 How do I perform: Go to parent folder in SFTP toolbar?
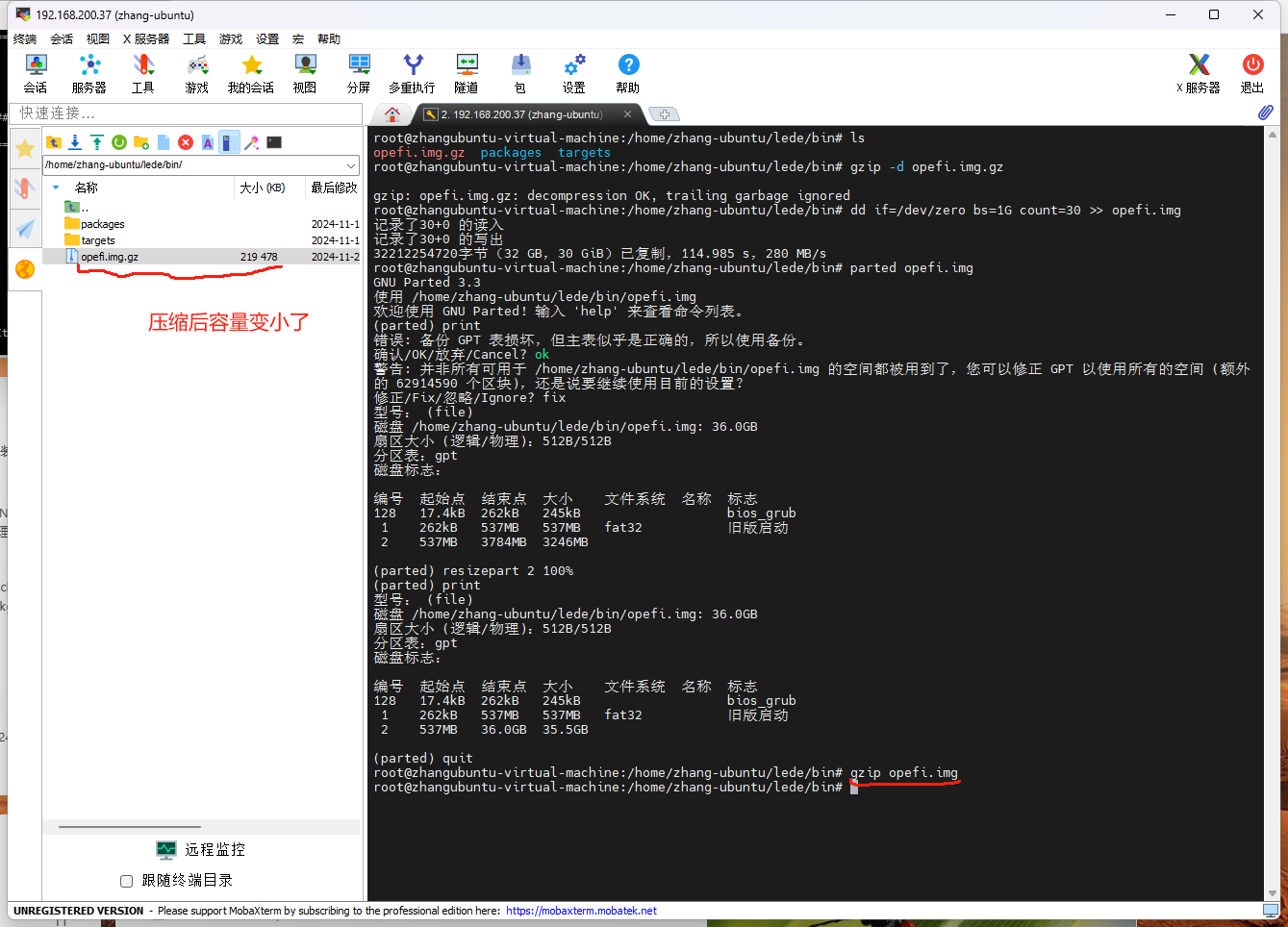coord(54,142)
